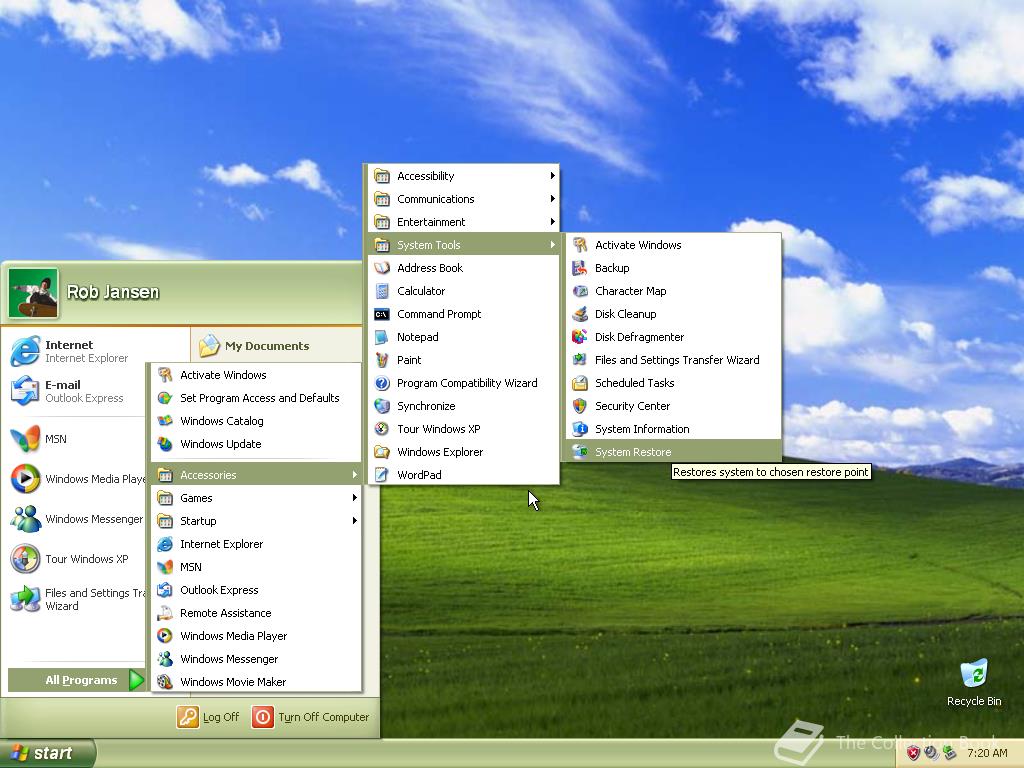Screen dimensions: 1024x768
Task: Click the system tray clock
Action: pos(987,753)
